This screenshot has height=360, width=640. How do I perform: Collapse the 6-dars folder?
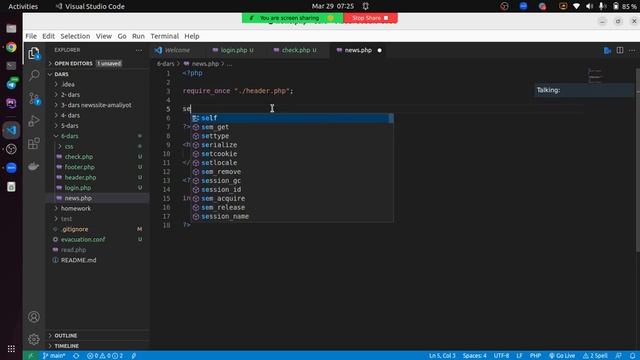(x=69, y=136)
